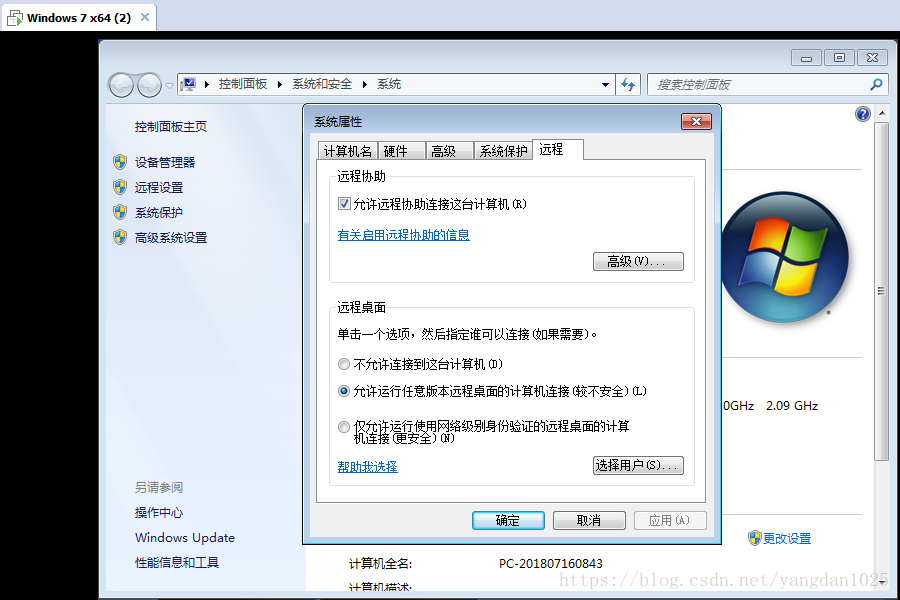Screen dimensions: 900x600
Task: Select 允许运行任意版本远程桌面 radio option
Action: click(344, 391)
